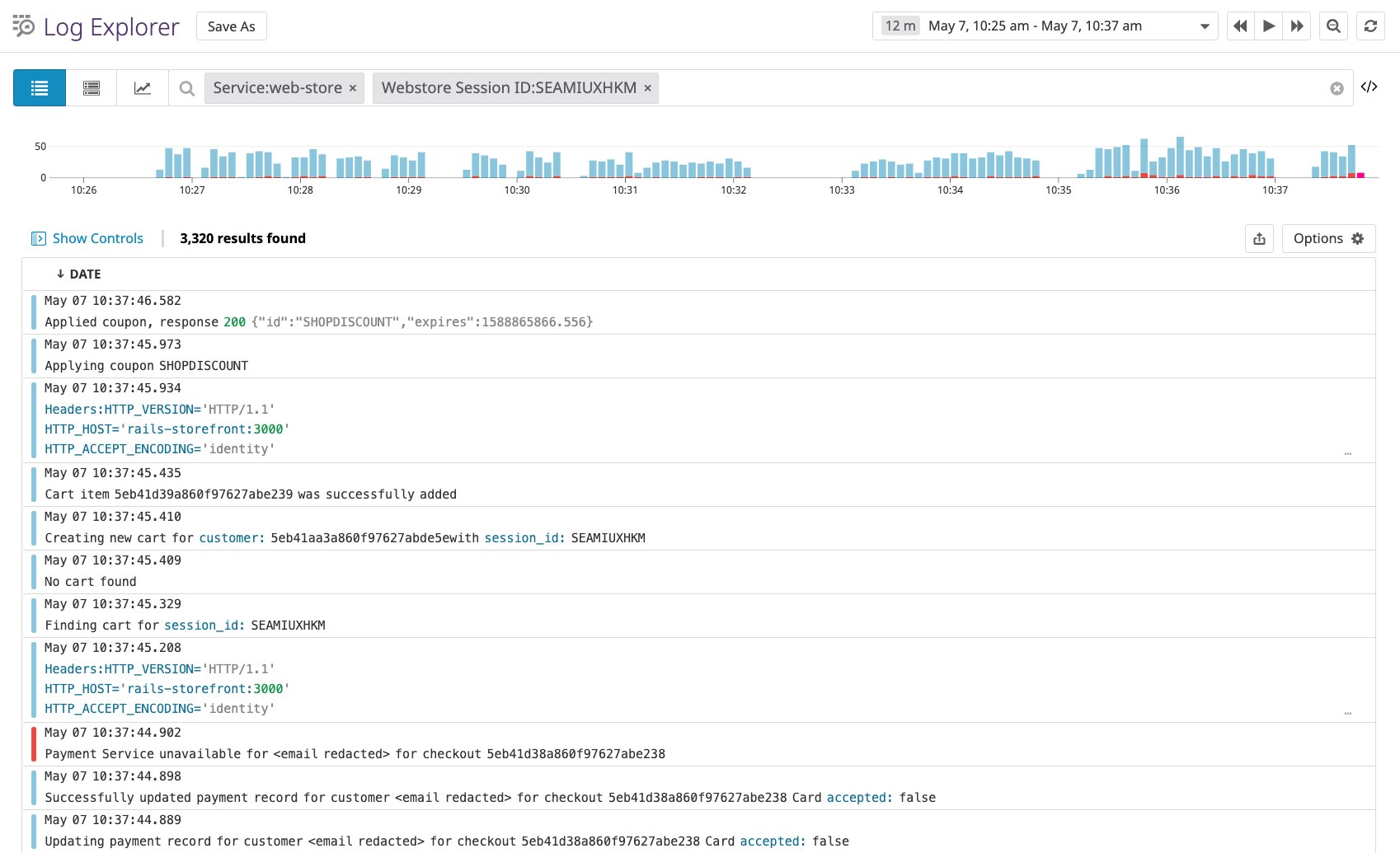
Task: Click the Save As button
Action: (231, 26)
